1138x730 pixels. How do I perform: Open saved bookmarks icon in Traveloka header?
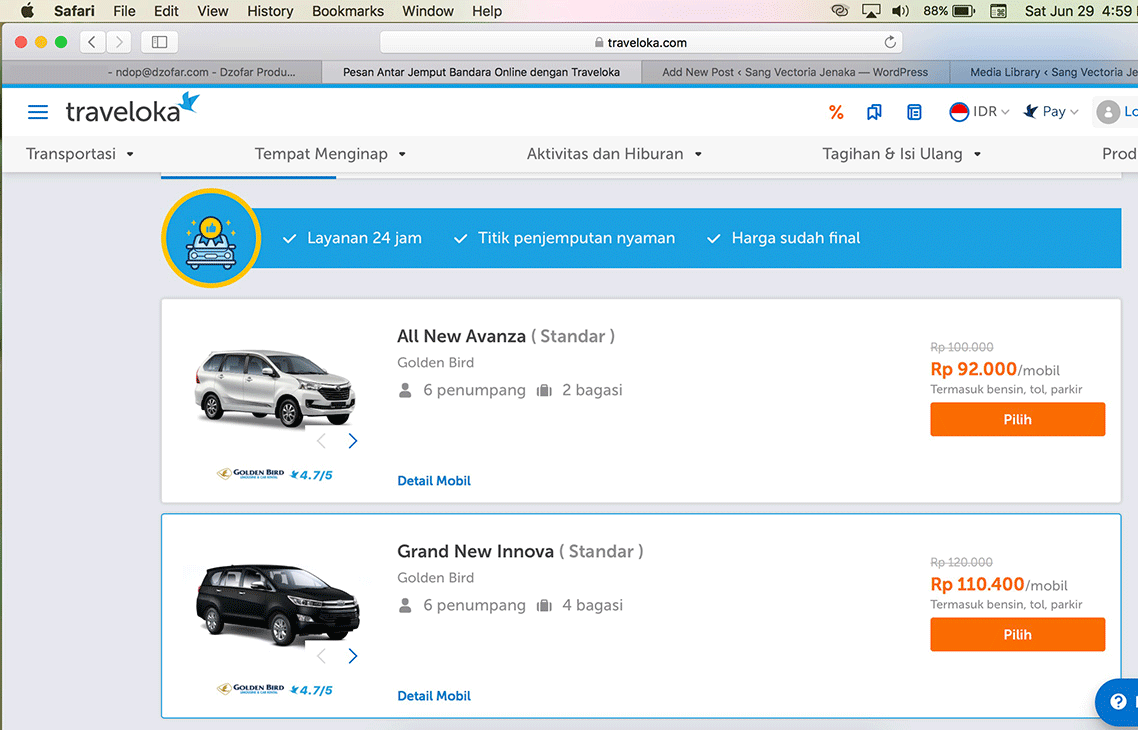pos(875,112)
